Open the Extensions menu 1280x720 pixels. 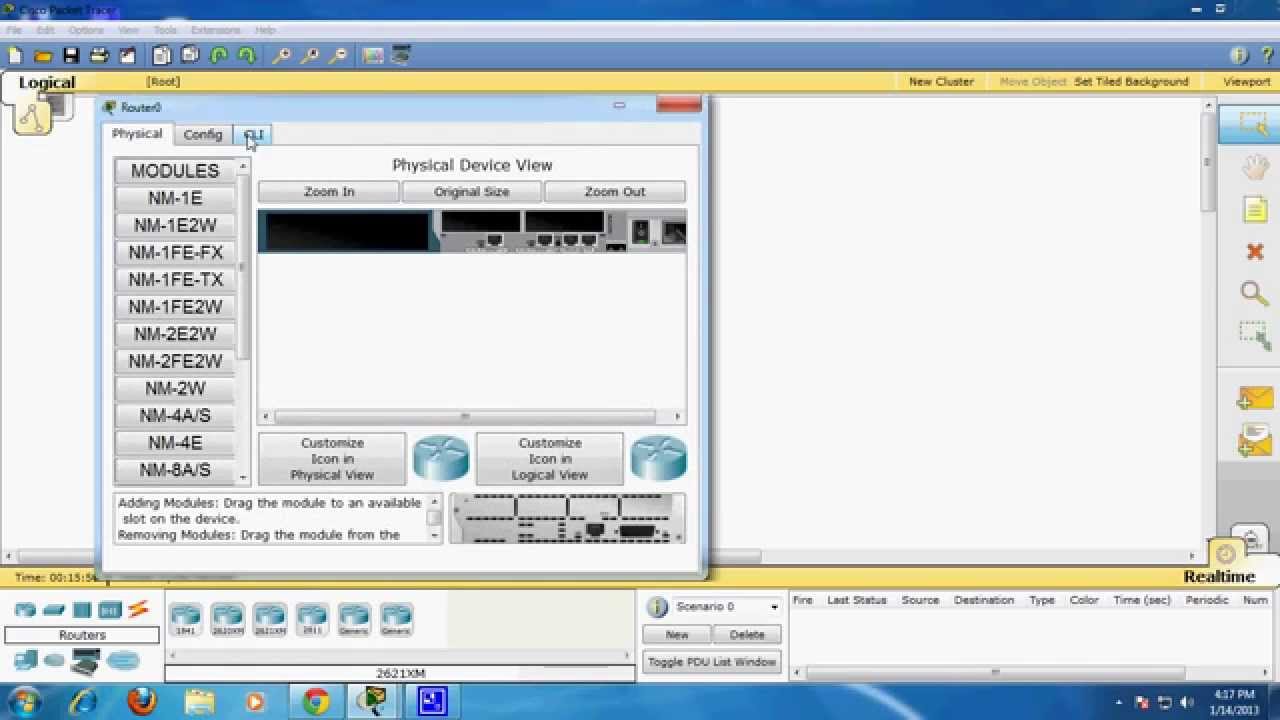(x=215, y=30)
